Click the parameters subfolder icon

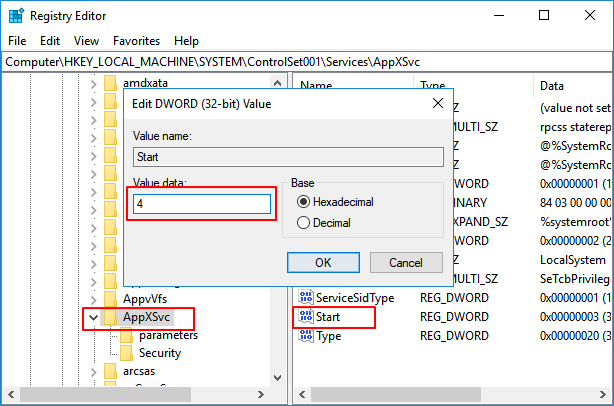(127, 335)
